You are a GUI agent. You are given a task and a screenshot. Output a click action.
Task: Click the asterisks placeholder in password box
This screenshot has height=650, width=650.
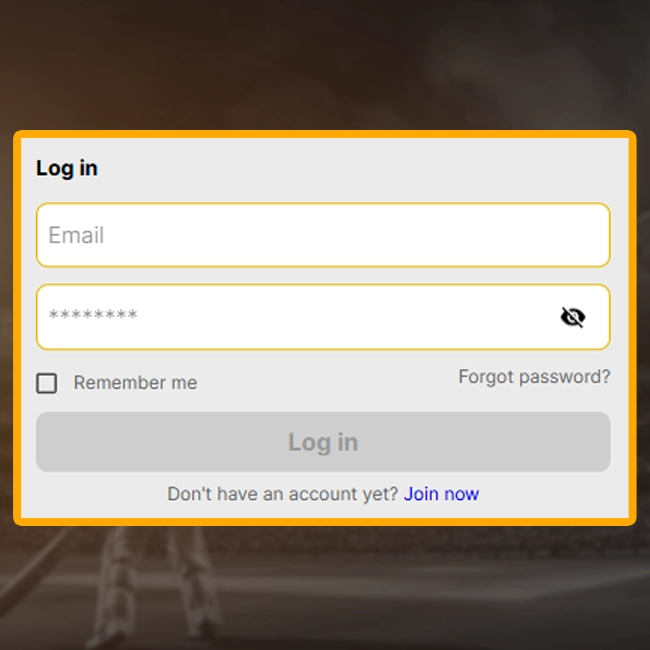point(93,315)
